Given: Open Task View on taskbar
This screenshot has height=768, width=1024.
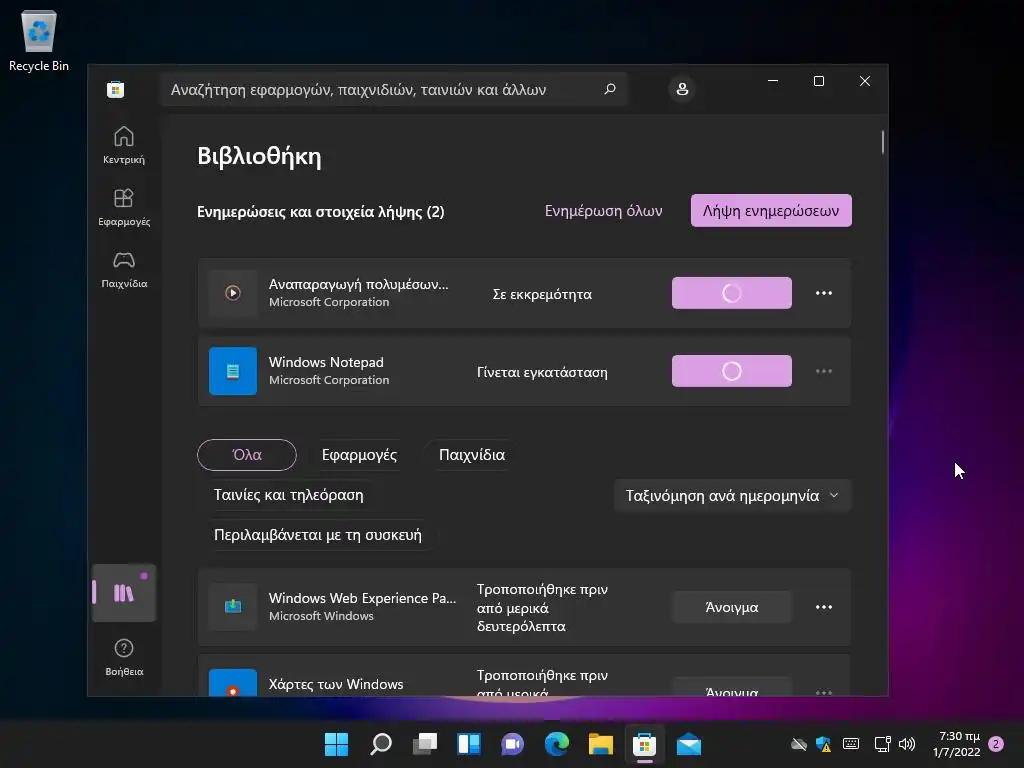Looking at the screenshot, I should [424, 744].
